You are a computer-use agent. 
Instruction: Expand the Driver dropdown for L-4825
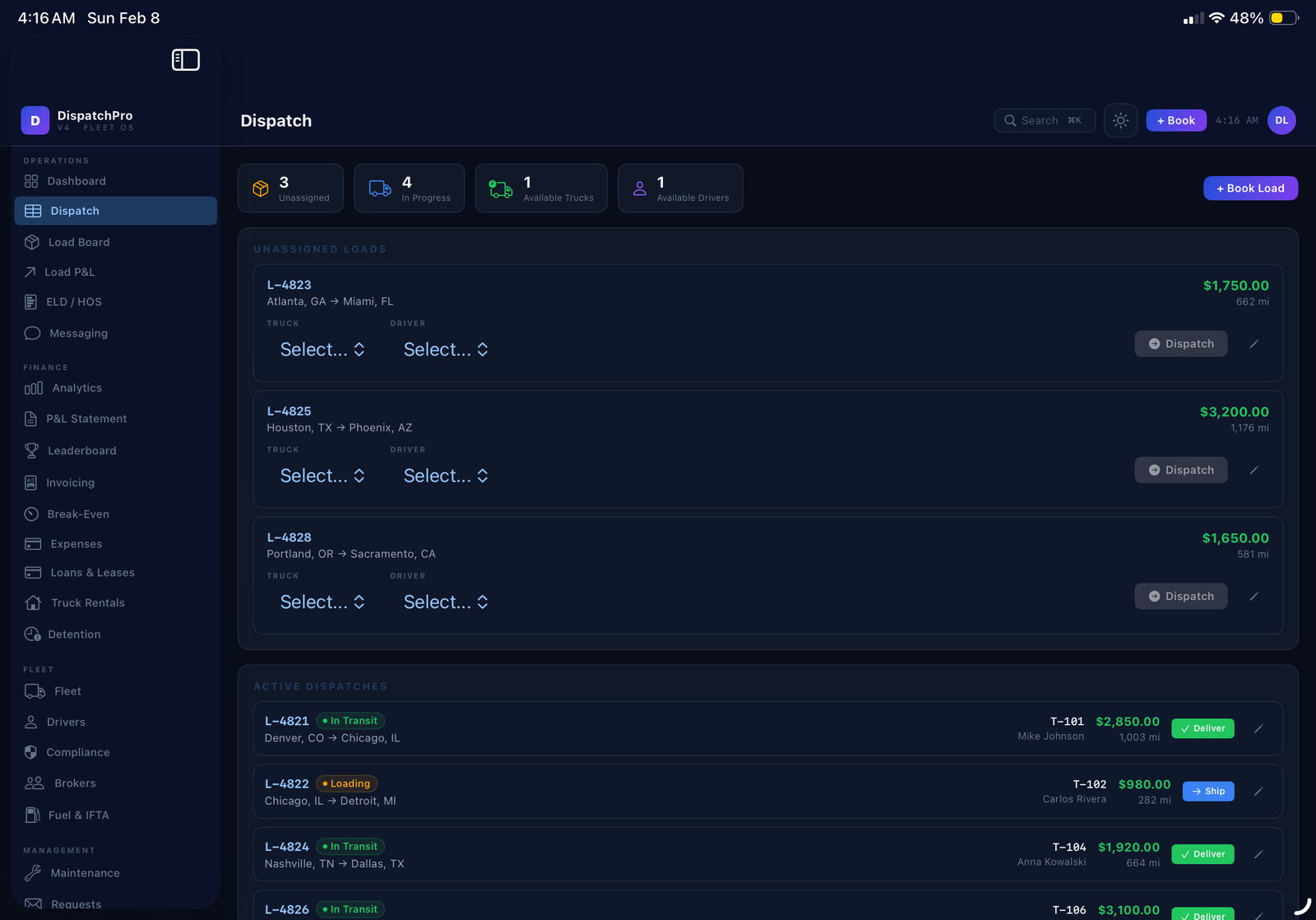[445, 476]
